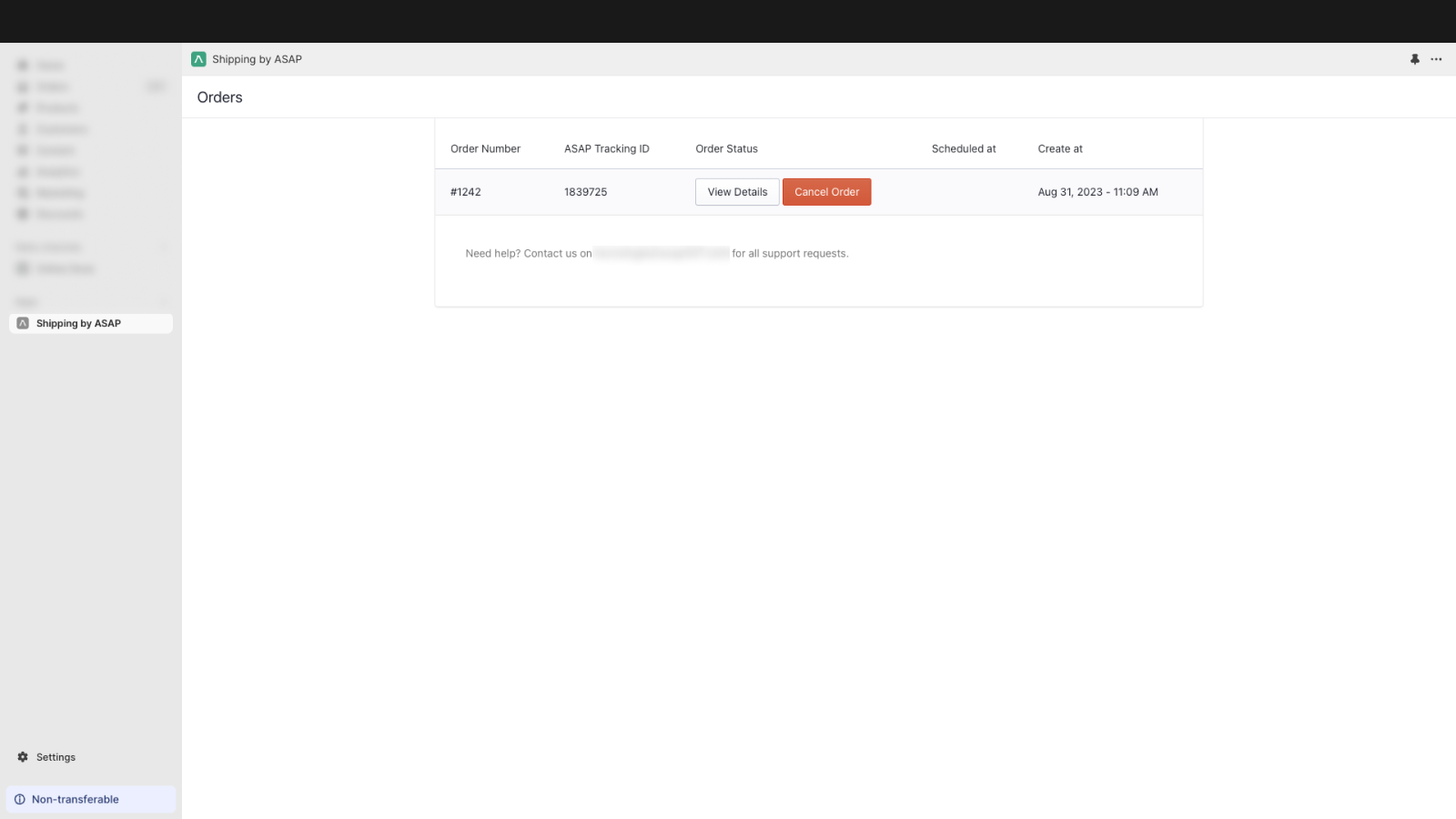Click the Scheduled at column header
This screenshot has width=1456, height=819.
point(964,149)
